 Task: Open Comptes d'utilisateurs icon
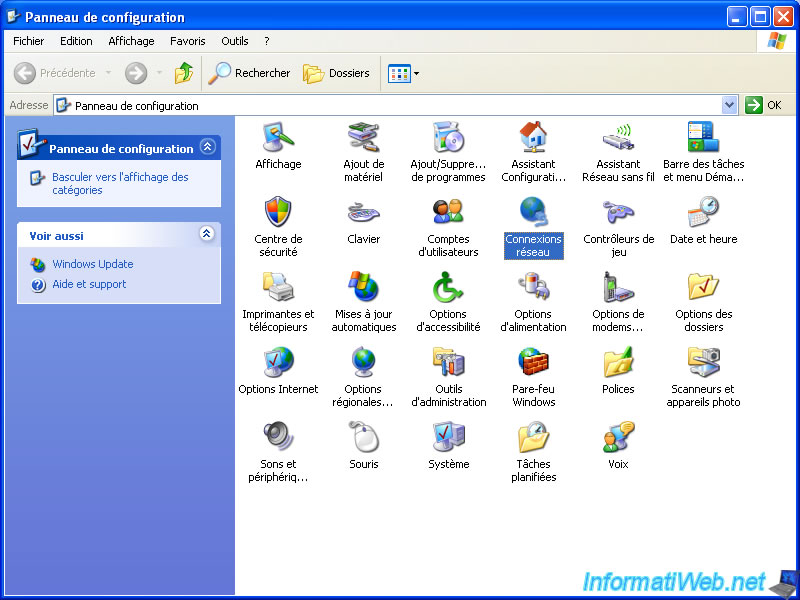tap(448, 213)
